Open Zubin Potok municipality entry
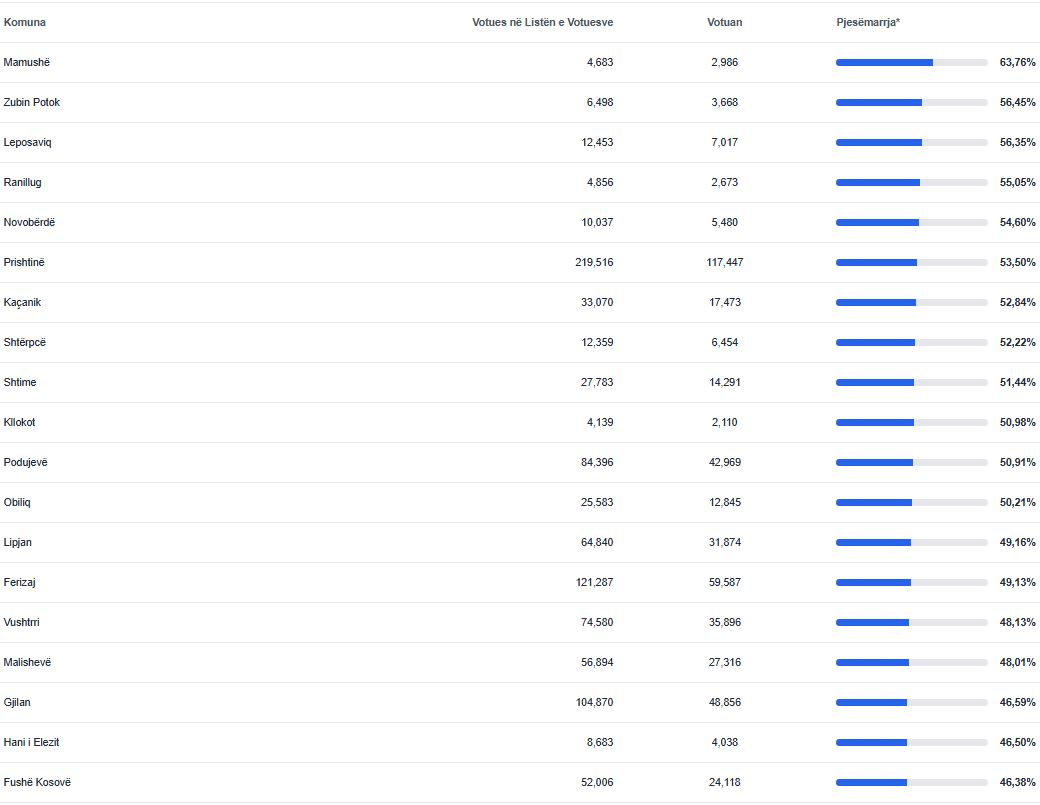This screenshot has height=805, width=1040. pos(32,102)
